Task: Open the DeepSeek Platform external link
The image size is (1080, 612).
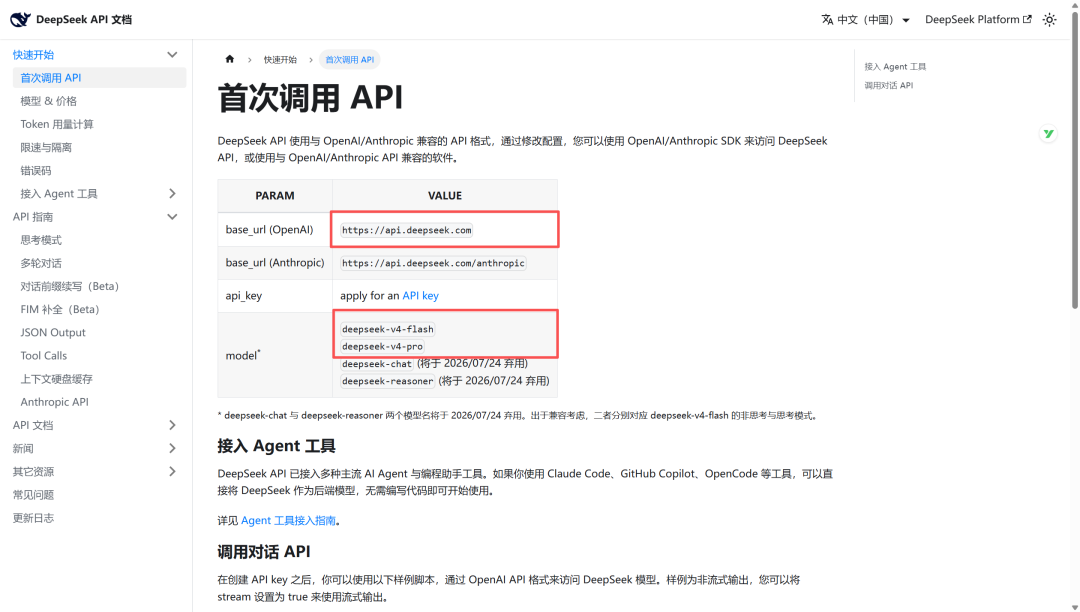Action: (x=978, y=20)
